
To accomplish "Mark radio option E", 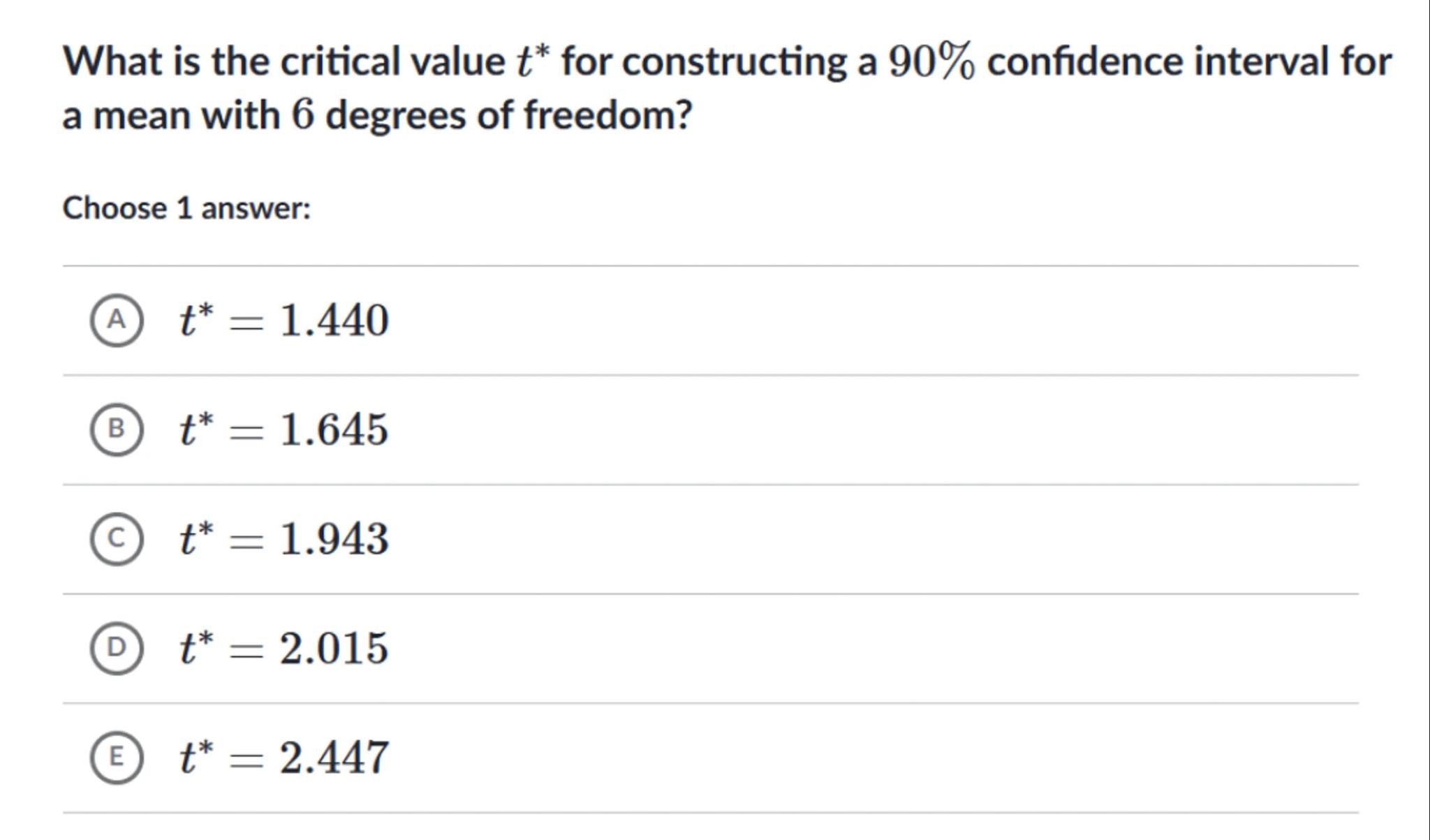I will click(x=117, y=757).
